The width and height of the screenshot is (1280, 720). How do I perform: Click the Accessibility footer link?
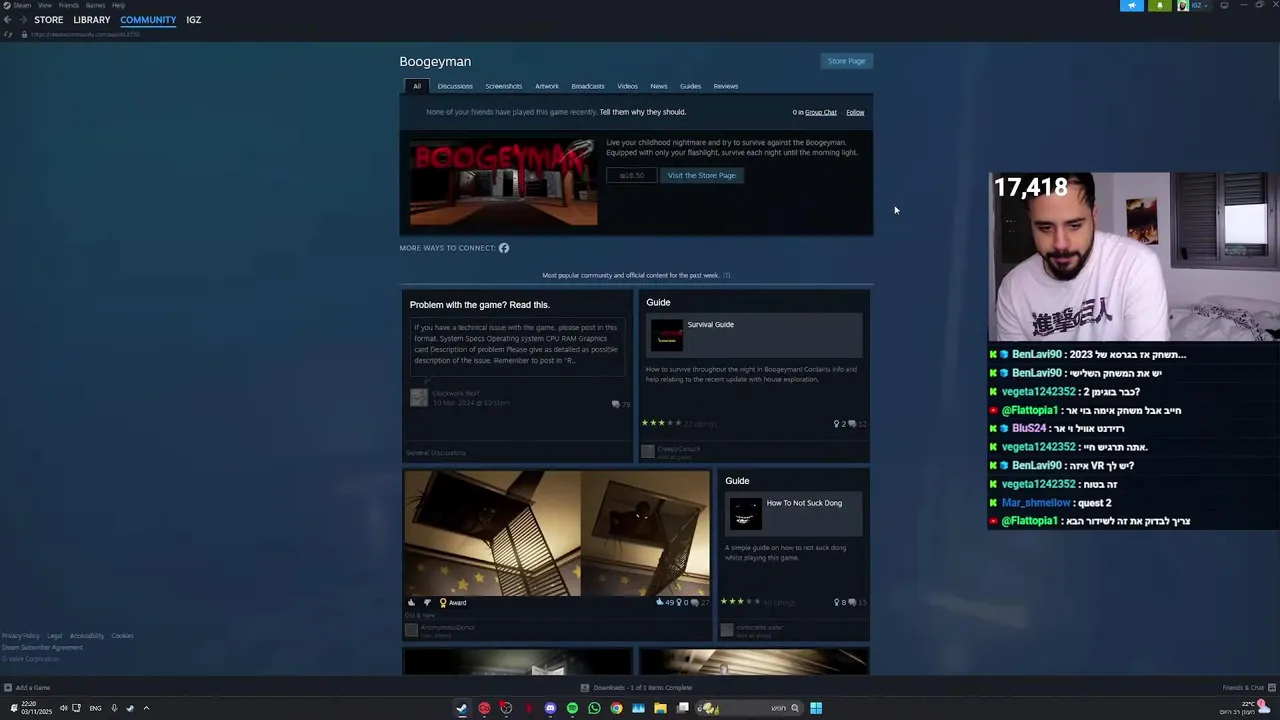87,636
